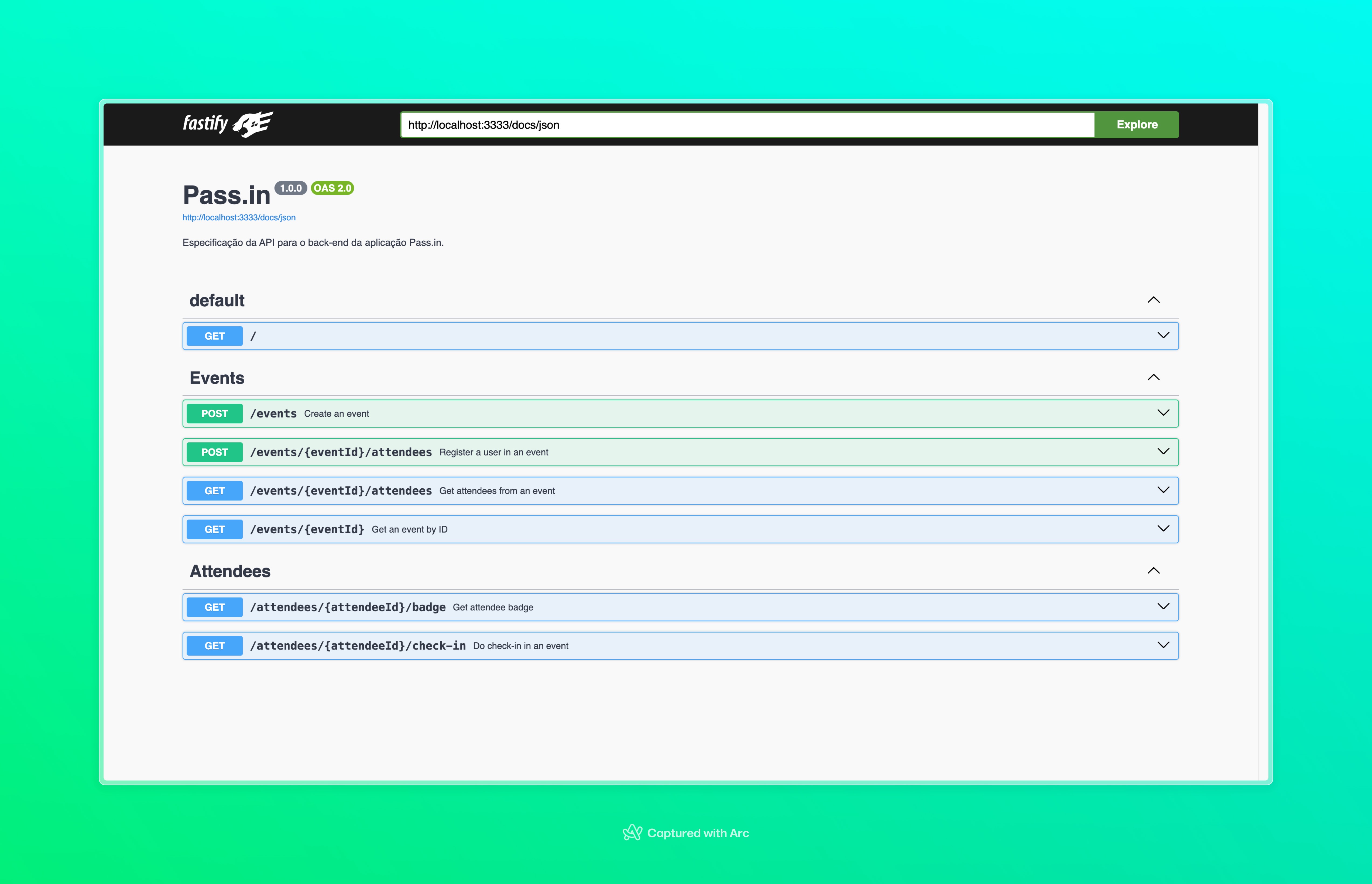Click path text in Register a user in an event row
Viewport: 1372px width, 884px height.
pyautogui.click(x=341, y=452)
